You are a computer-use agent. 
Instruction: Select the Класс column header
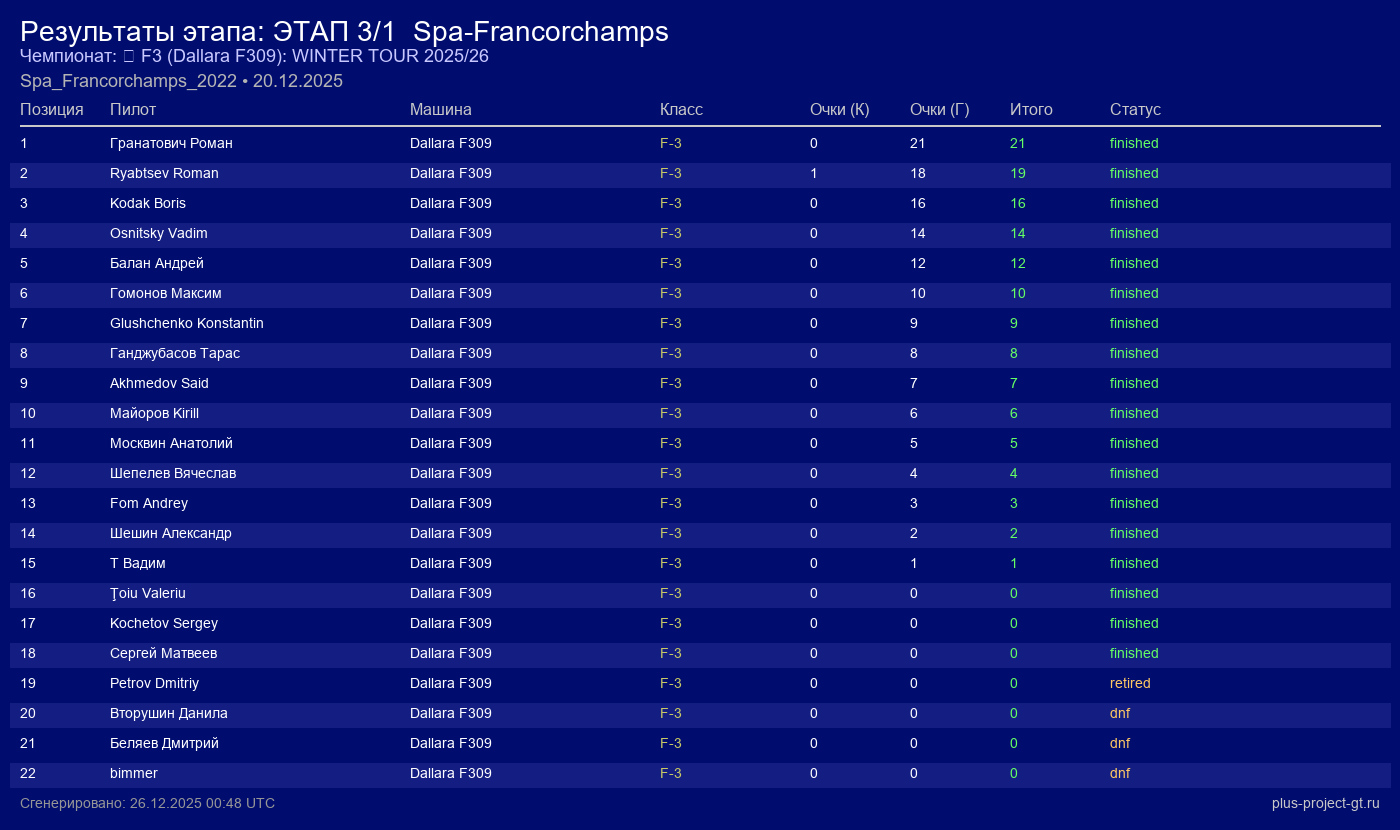pyautogui.click(x=681, y=109)
